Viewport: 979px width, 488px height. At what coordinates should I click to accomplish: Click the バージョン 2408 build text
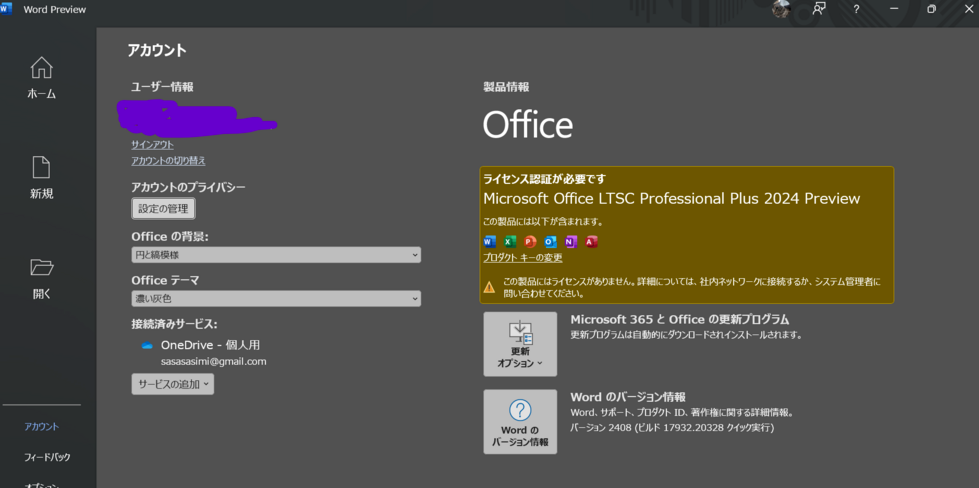pos(672,428)
